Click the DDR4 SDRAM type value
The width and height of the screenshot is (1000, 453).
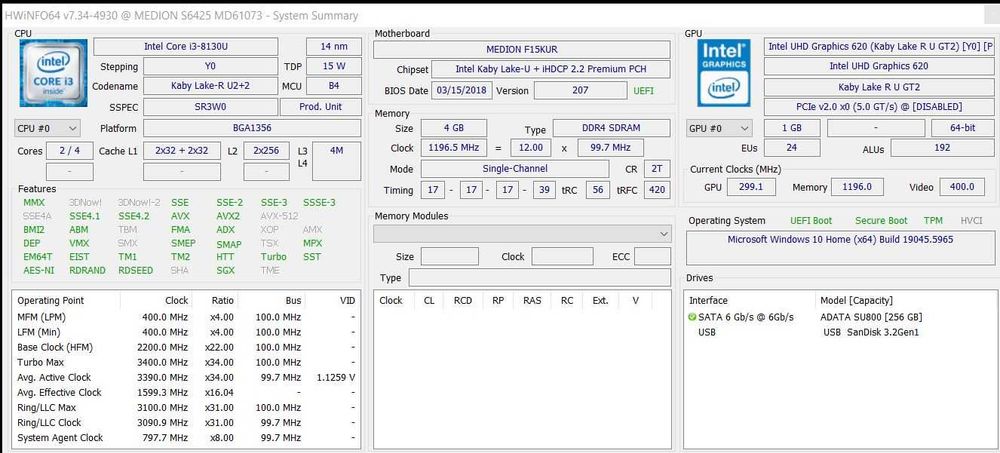coord(611,128)
